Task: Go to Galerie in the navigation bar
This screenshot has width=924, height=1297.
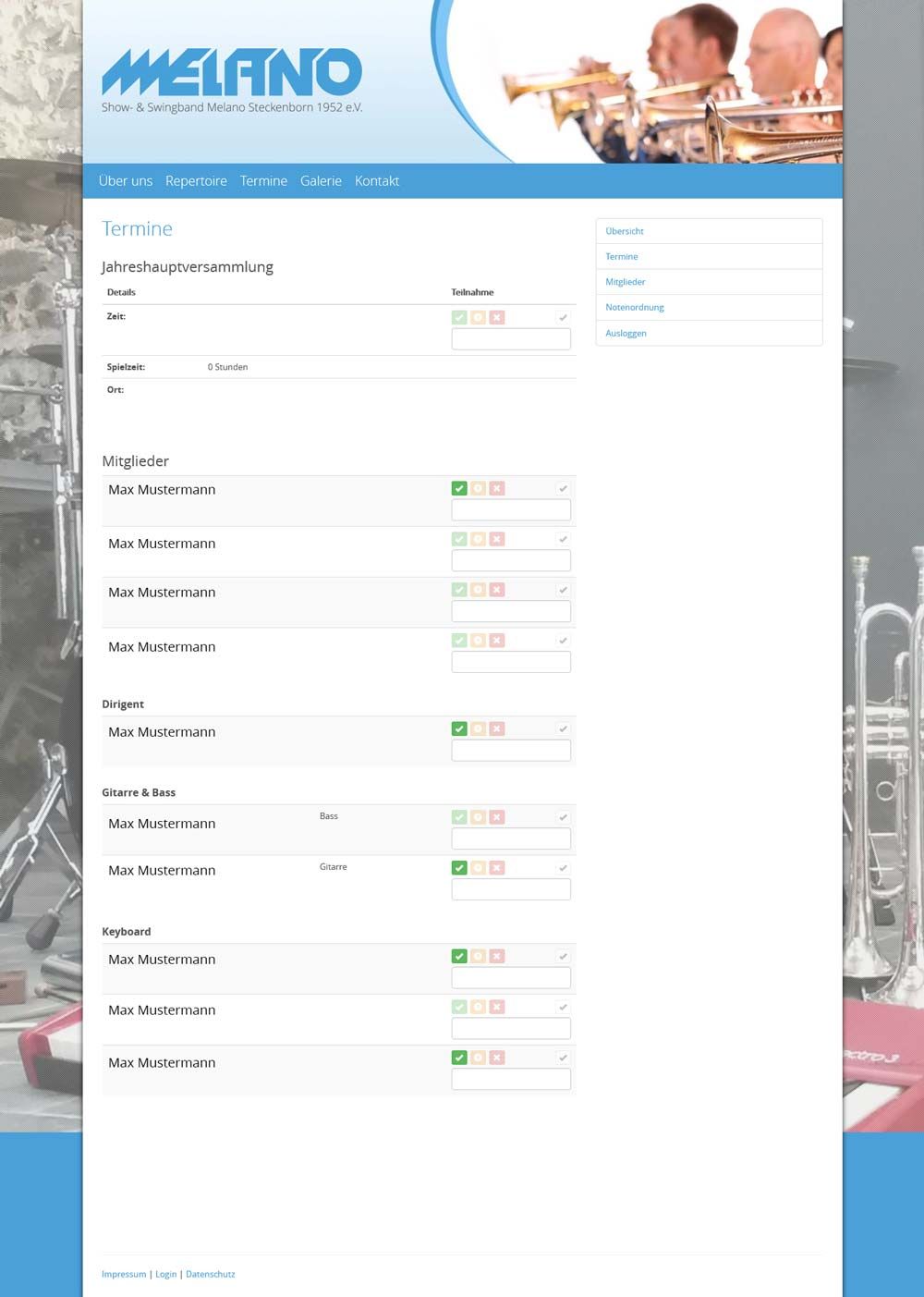Action: click(x=321, y=181)
